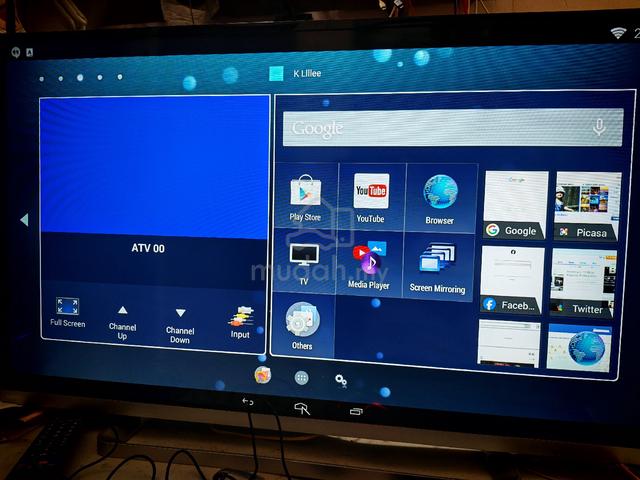Open the globe browser bookmark thumbnail
The image size is (640, 480).
tap(579, 347)
